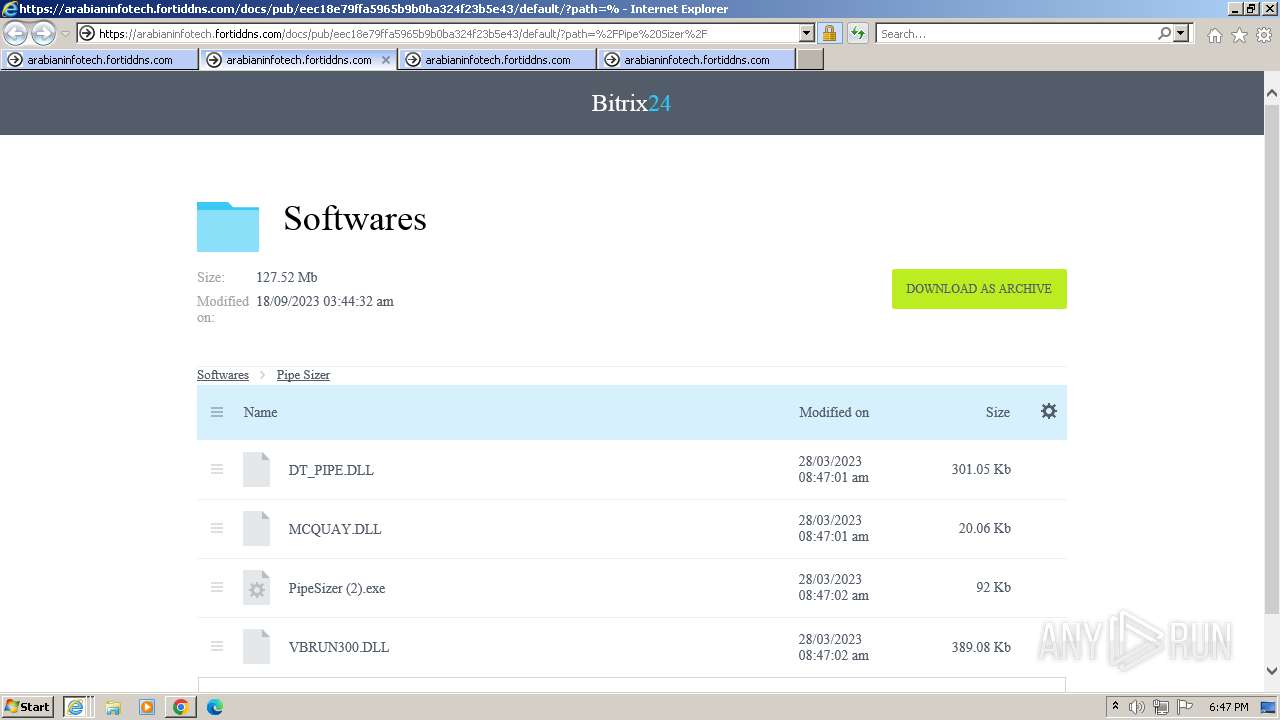Sort files by Size column header
The height and width of the screenshot is (720, 1280).
tap(998, 412)
